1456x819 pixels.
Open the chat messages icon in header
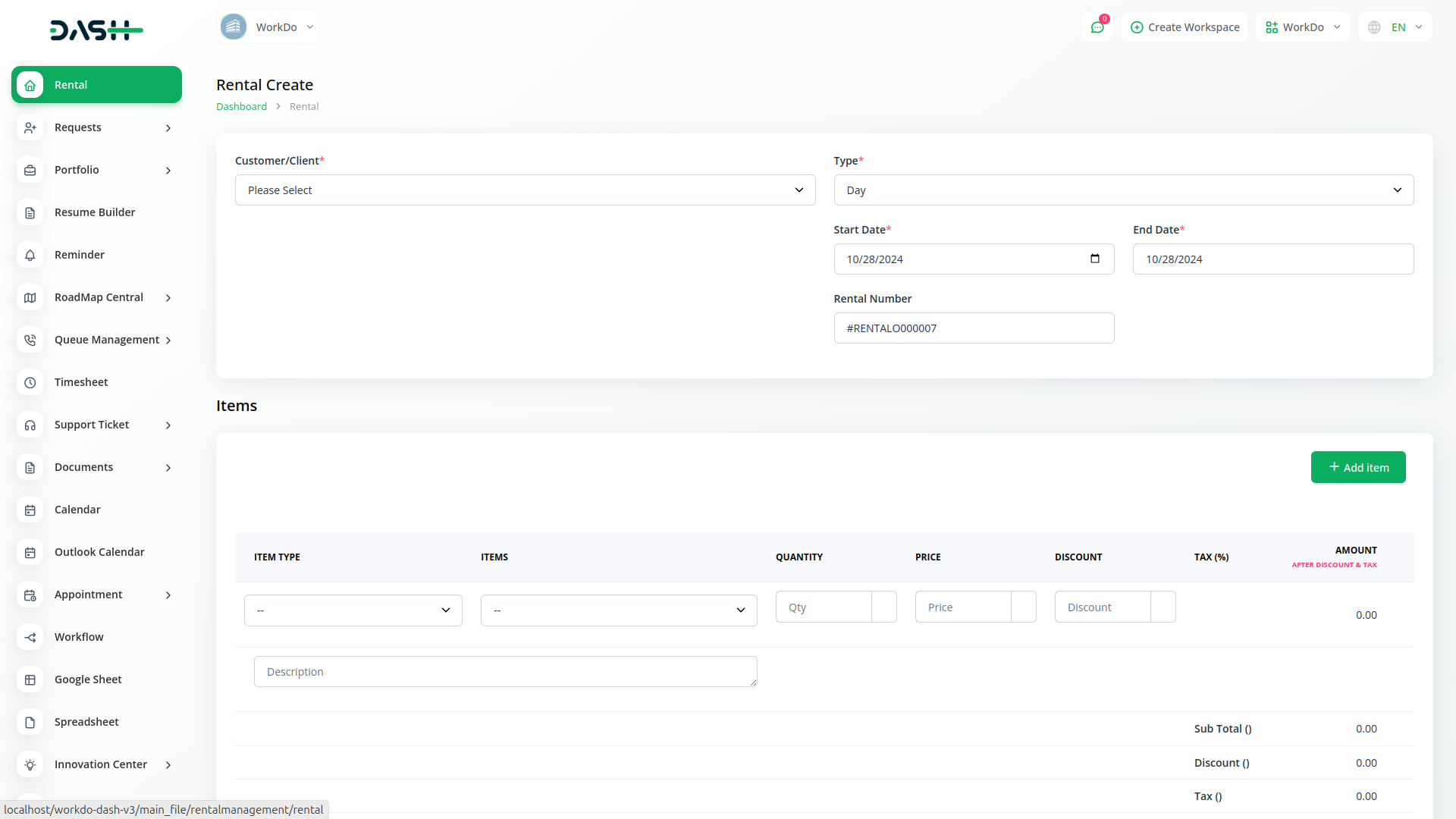pyautogui.click(x=1097, y=27)
